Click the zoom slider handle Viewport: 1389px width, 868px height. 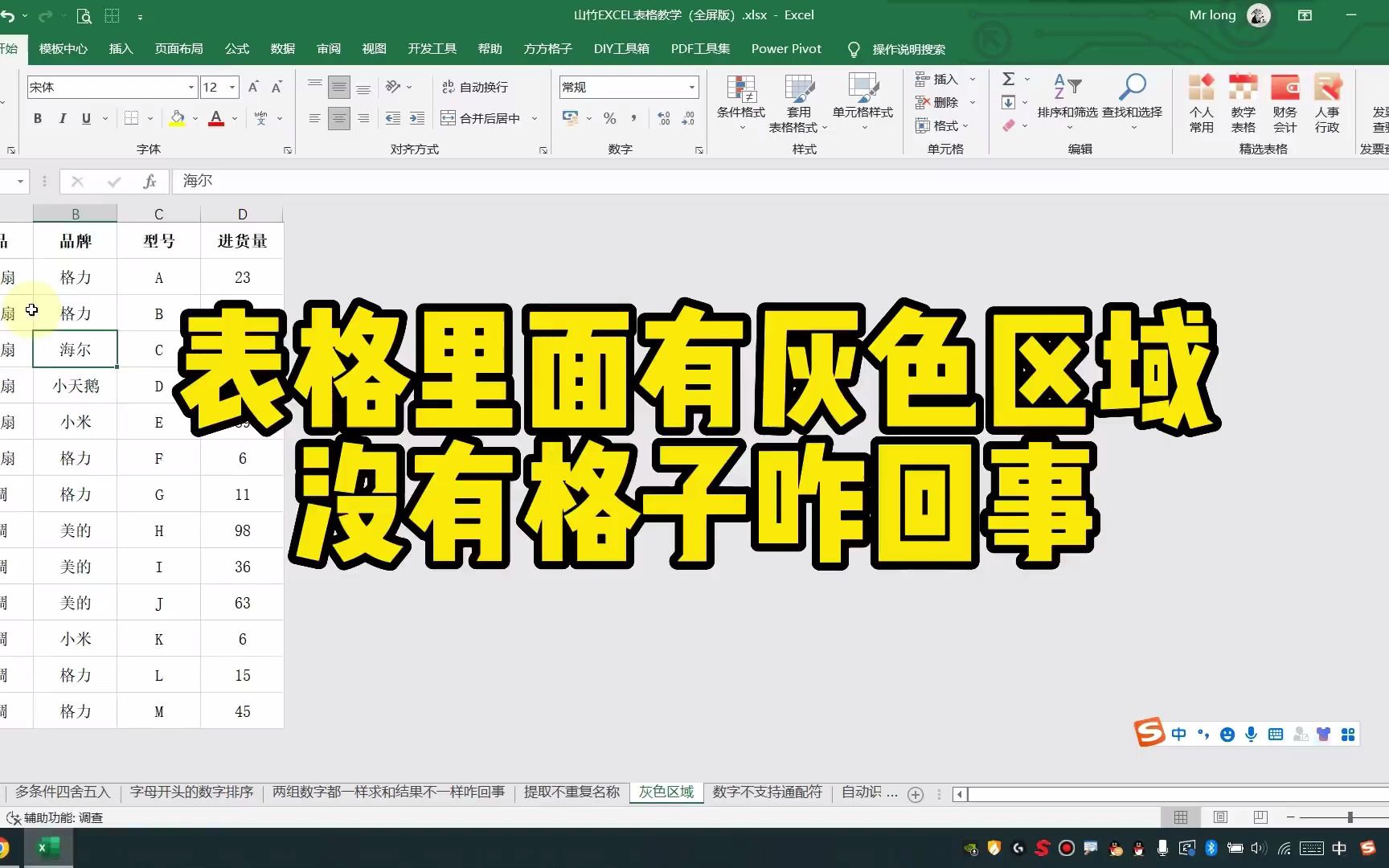pyautogui.click(x=1350, y=817)
